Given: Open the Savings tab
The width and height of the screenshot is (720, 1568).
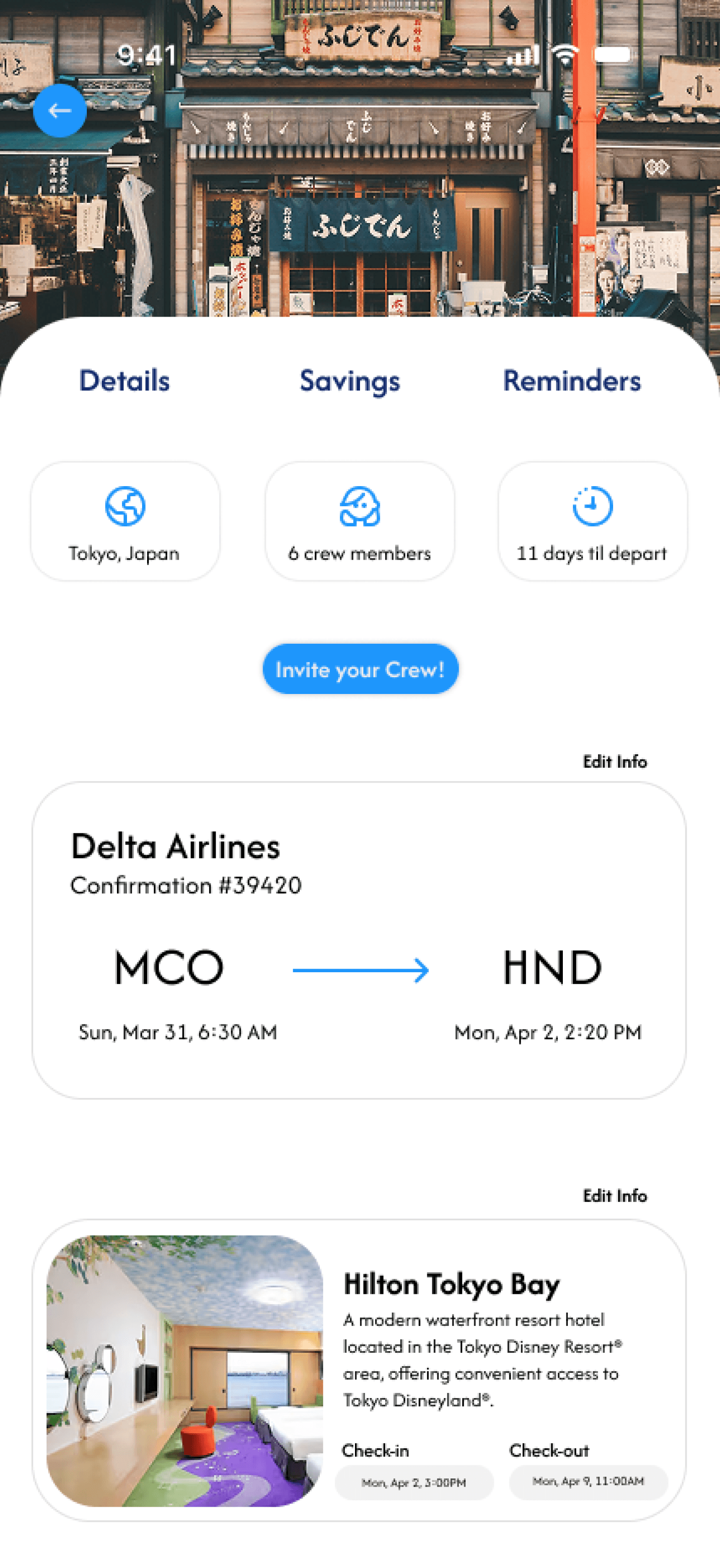Looking at the screenshot, I should point(350,381).
